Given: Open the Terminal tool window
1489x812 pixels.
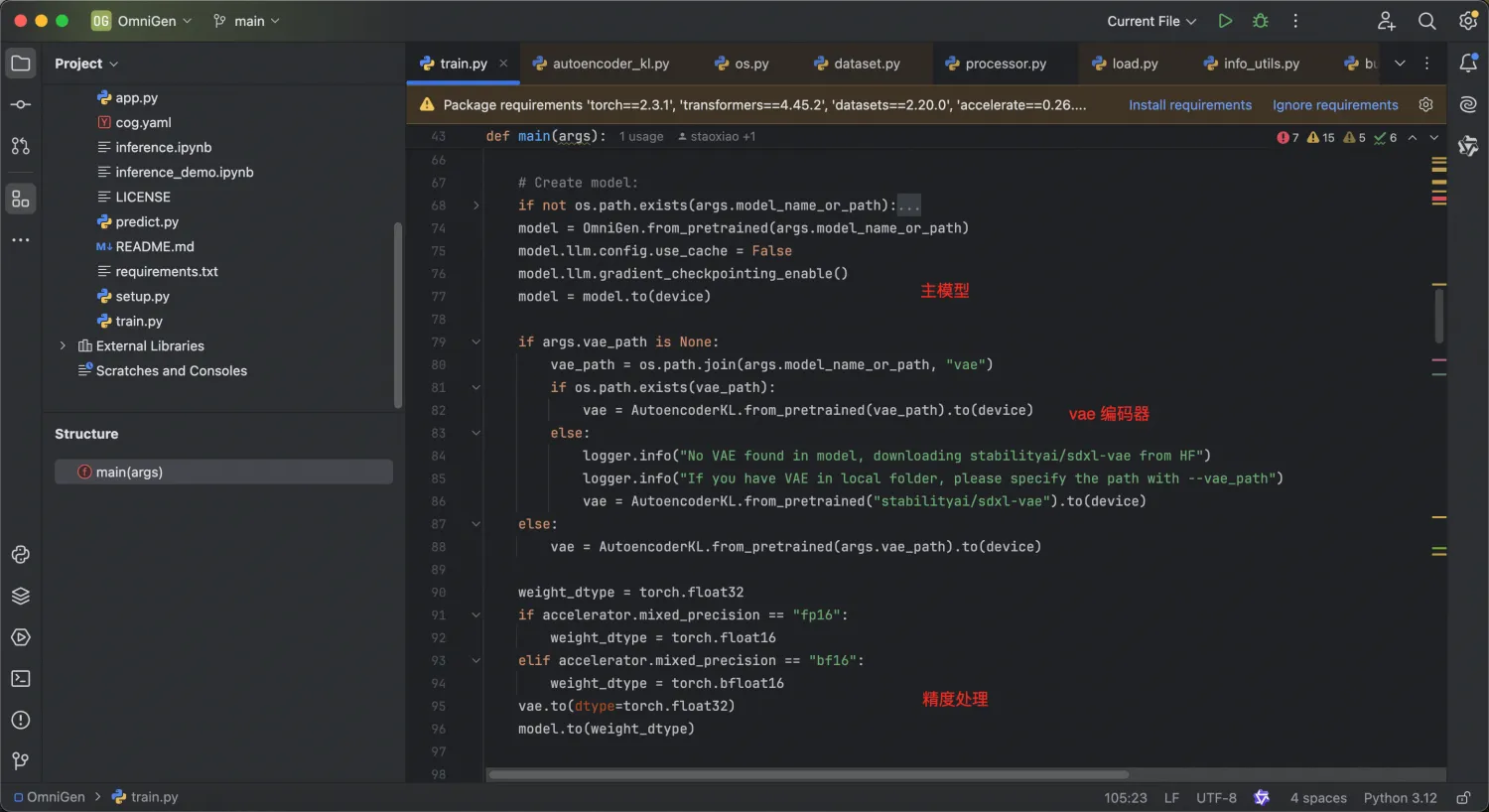Looking at the screenshot, I should 21,679.
